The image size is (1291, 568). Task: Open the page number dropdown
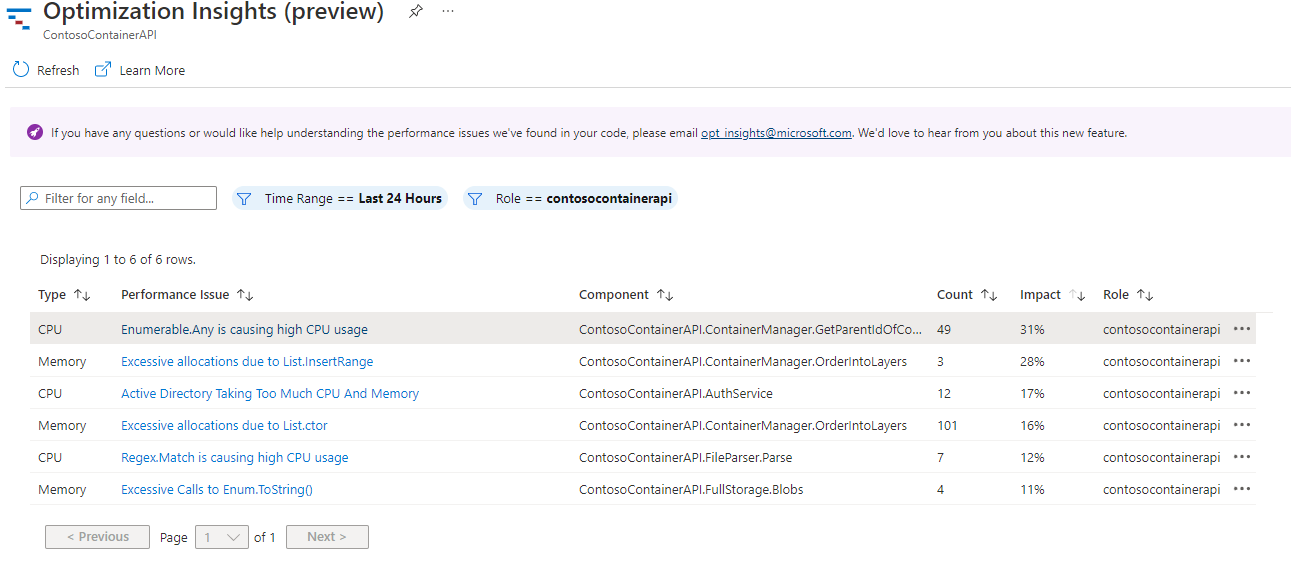[x=222, y=537]
